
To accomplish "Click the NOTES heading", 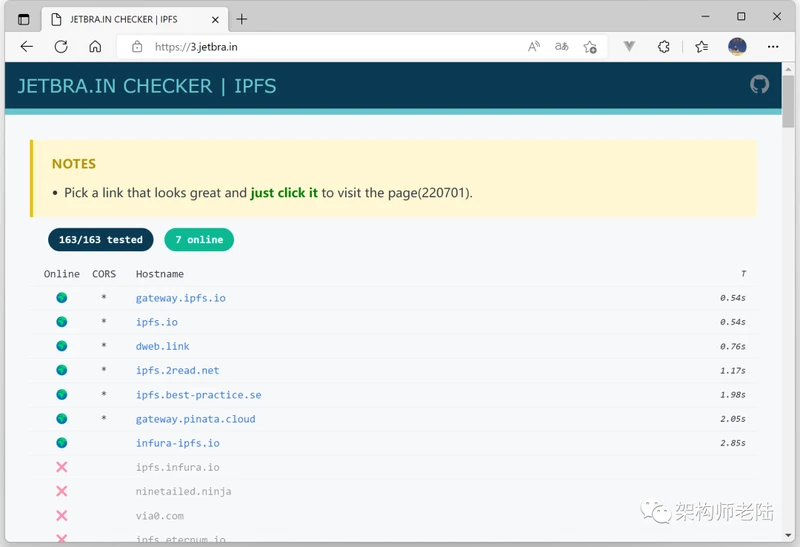I will pos(74,164).
